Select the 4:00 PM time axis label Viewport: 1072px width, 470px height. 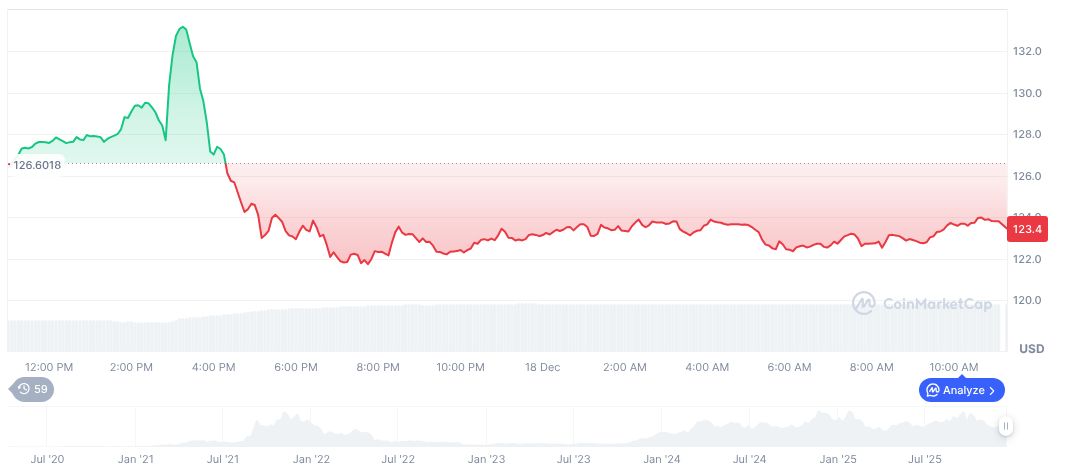(x=213, y=367)
